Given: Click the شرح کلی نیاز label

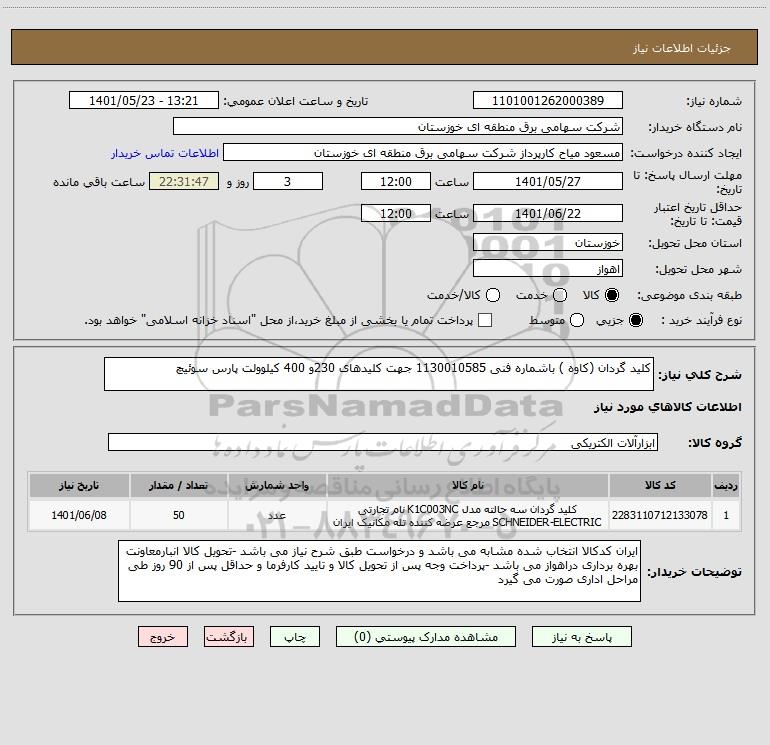Looking at the screenshot, I should [x=700, y=375].
